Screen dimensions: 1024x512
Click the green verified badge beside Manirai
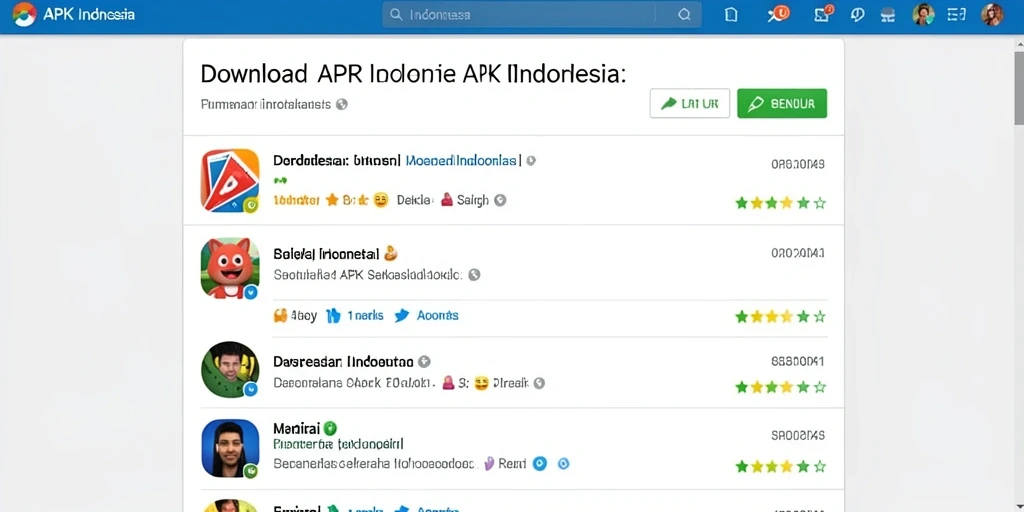coord(330,428)
